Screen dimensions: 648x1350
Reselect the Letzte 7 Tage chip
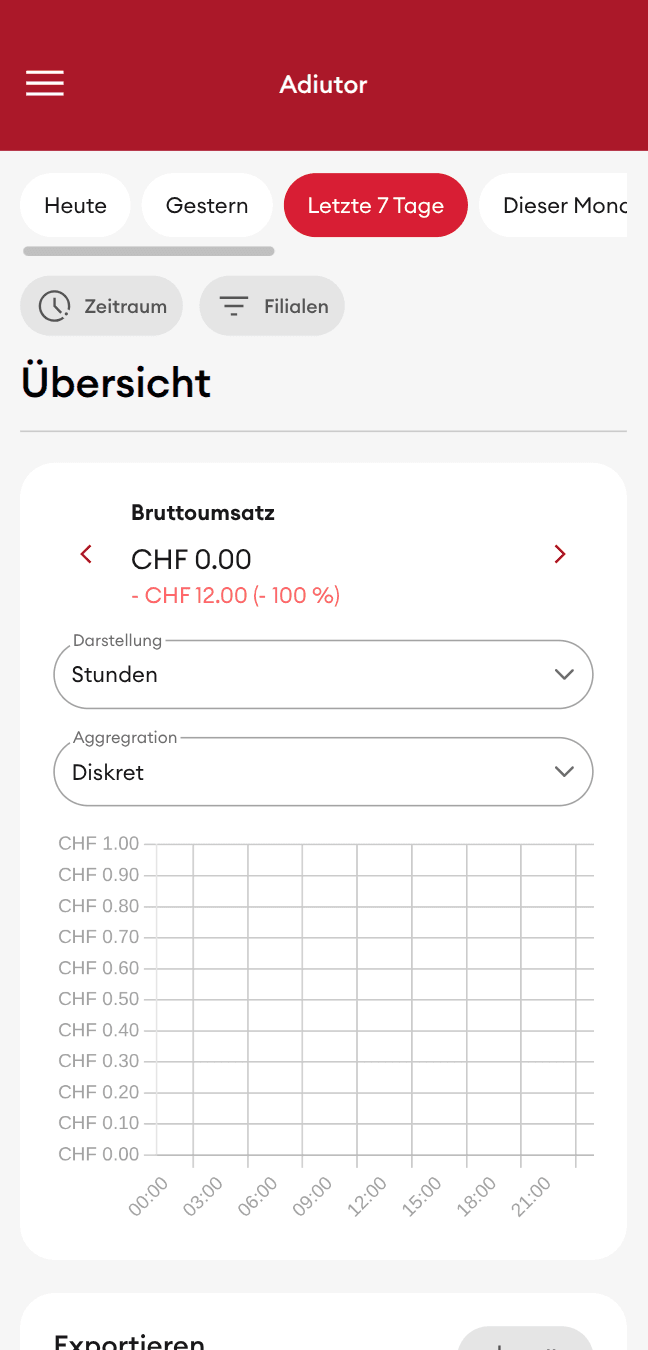tap(375, 205)
